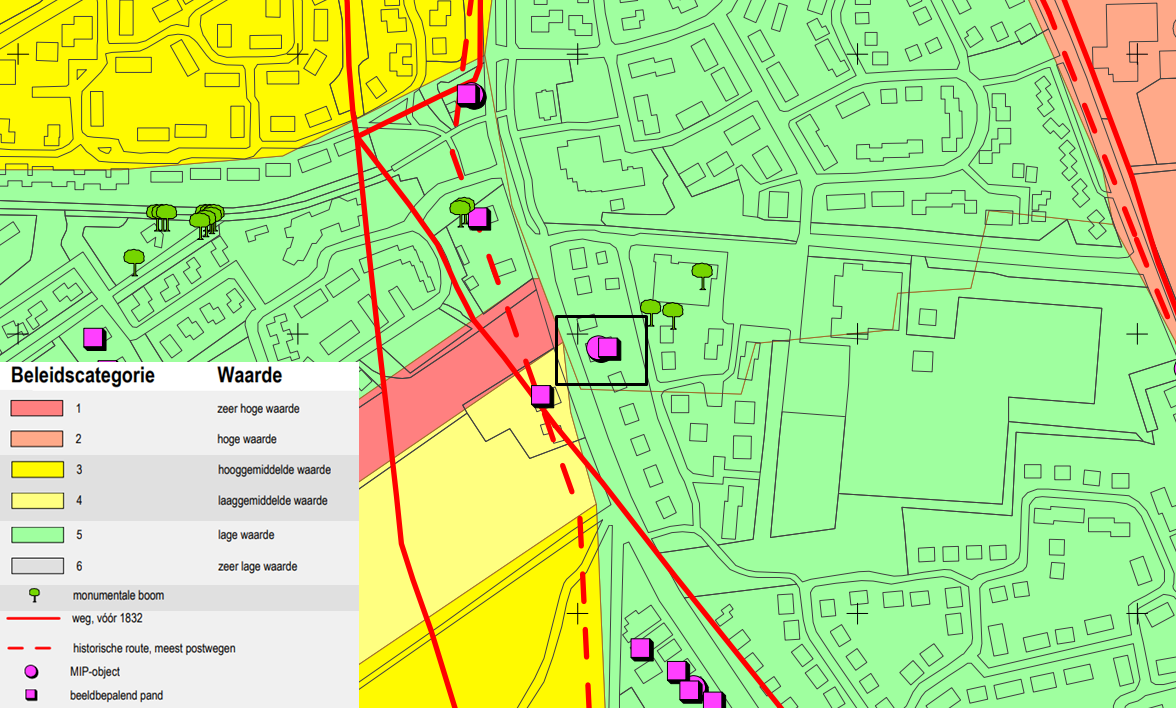Select the dashed red historische route legend symbol
1176x708 pixels.
(x=36, y=649)
